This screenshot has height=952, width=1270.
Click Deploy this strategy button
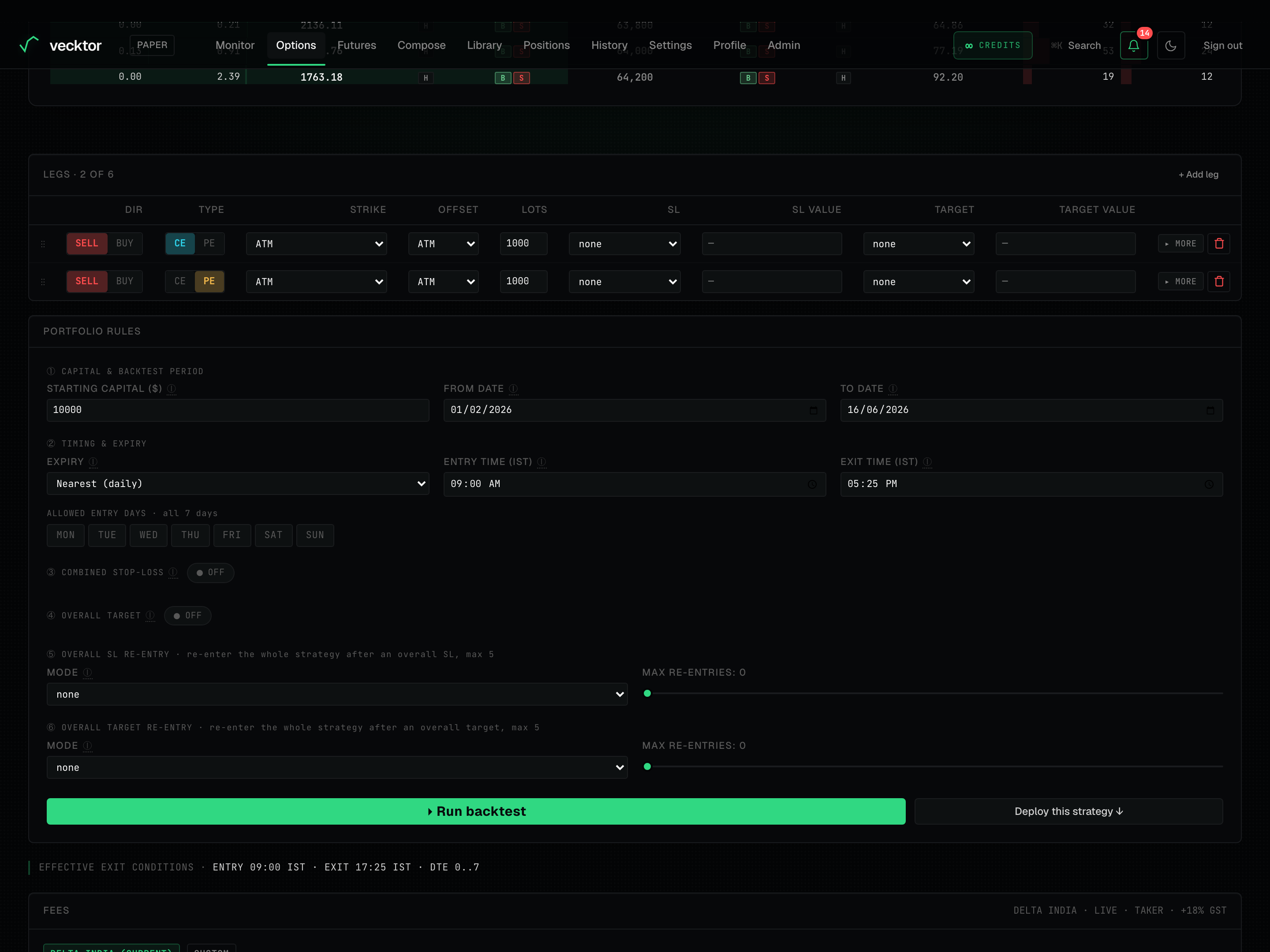pyautogui.click(x=1068, y=811)
